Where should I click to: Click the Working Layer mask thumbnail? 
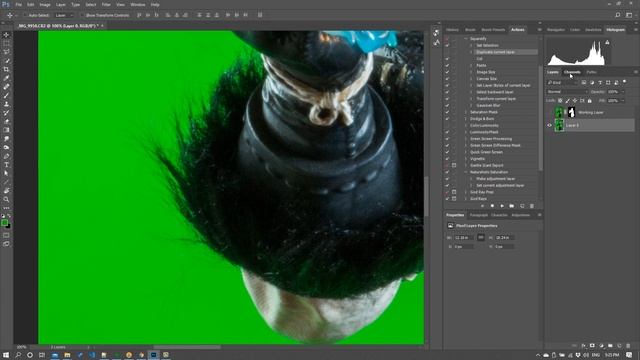tap(571, 112)
